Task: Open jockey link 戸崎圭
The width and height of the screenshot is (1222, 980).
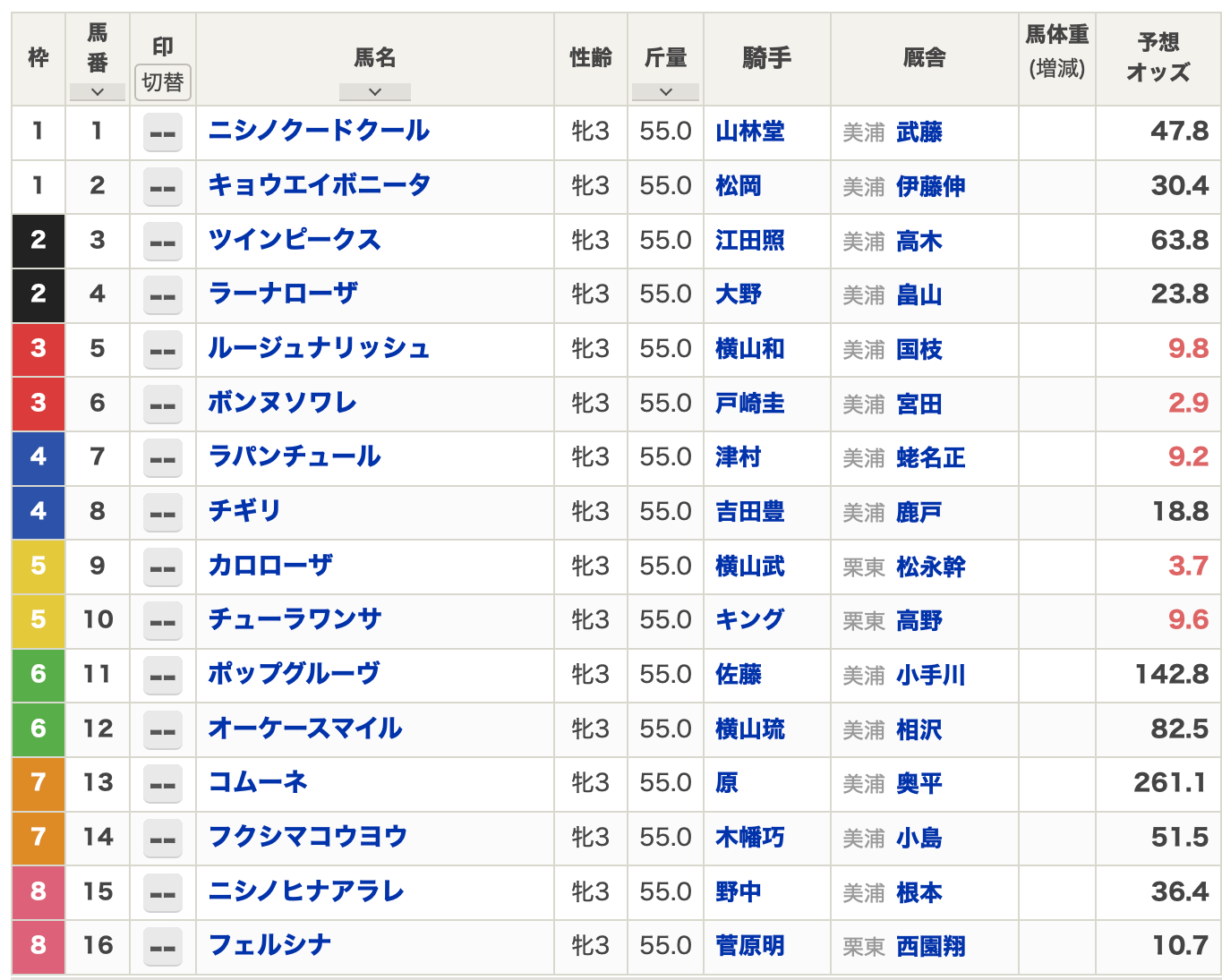Action: [x=749, y=404]
